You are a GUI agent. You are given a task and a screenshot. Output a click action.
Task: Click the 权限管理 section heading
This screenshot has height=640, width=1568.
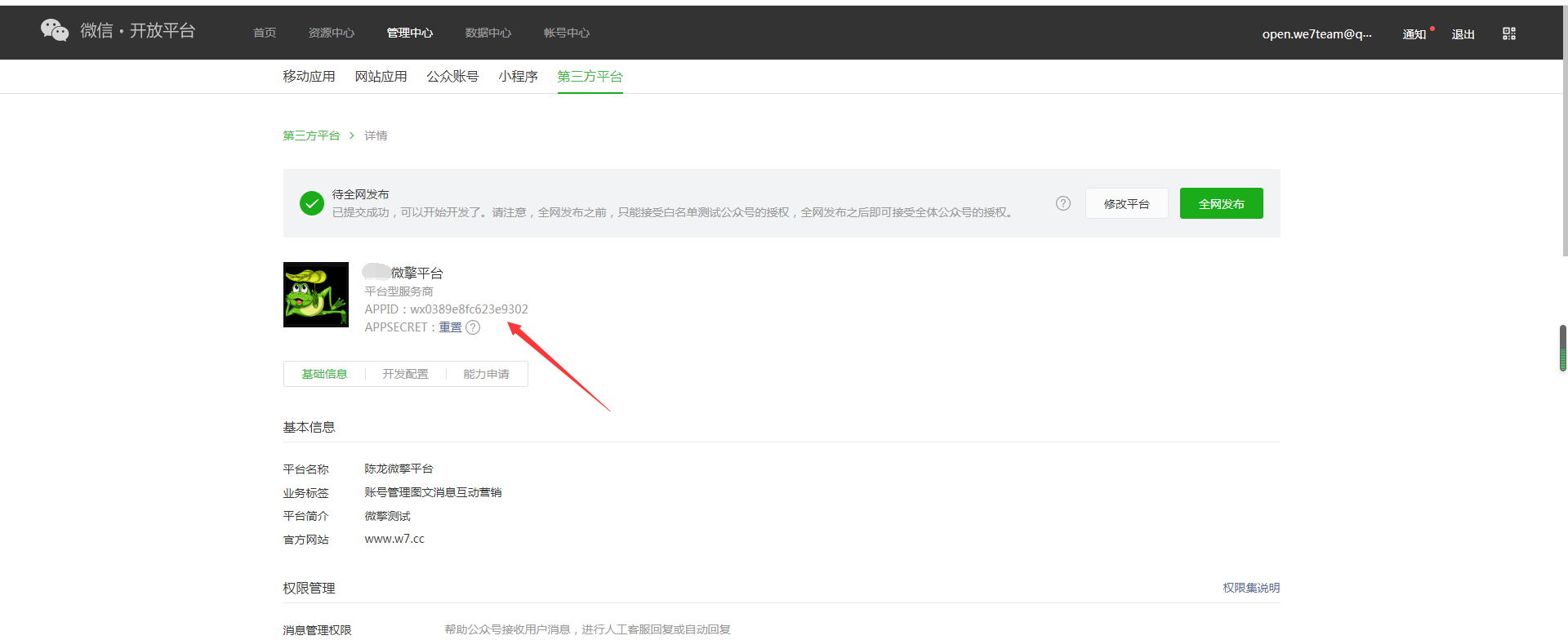[x=309, y=588]
